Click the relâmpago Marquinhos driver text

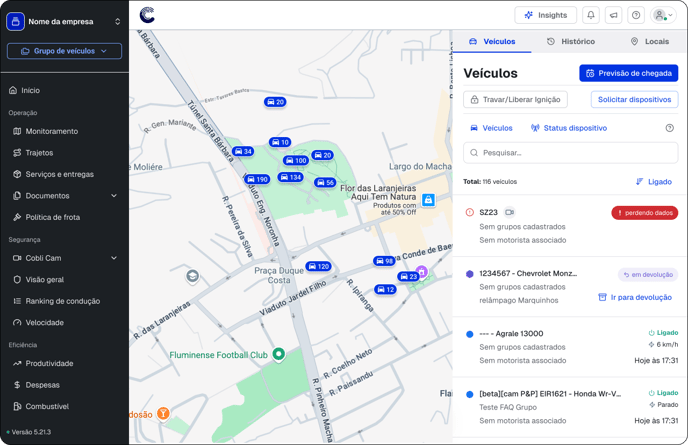(x=519, y=301)
